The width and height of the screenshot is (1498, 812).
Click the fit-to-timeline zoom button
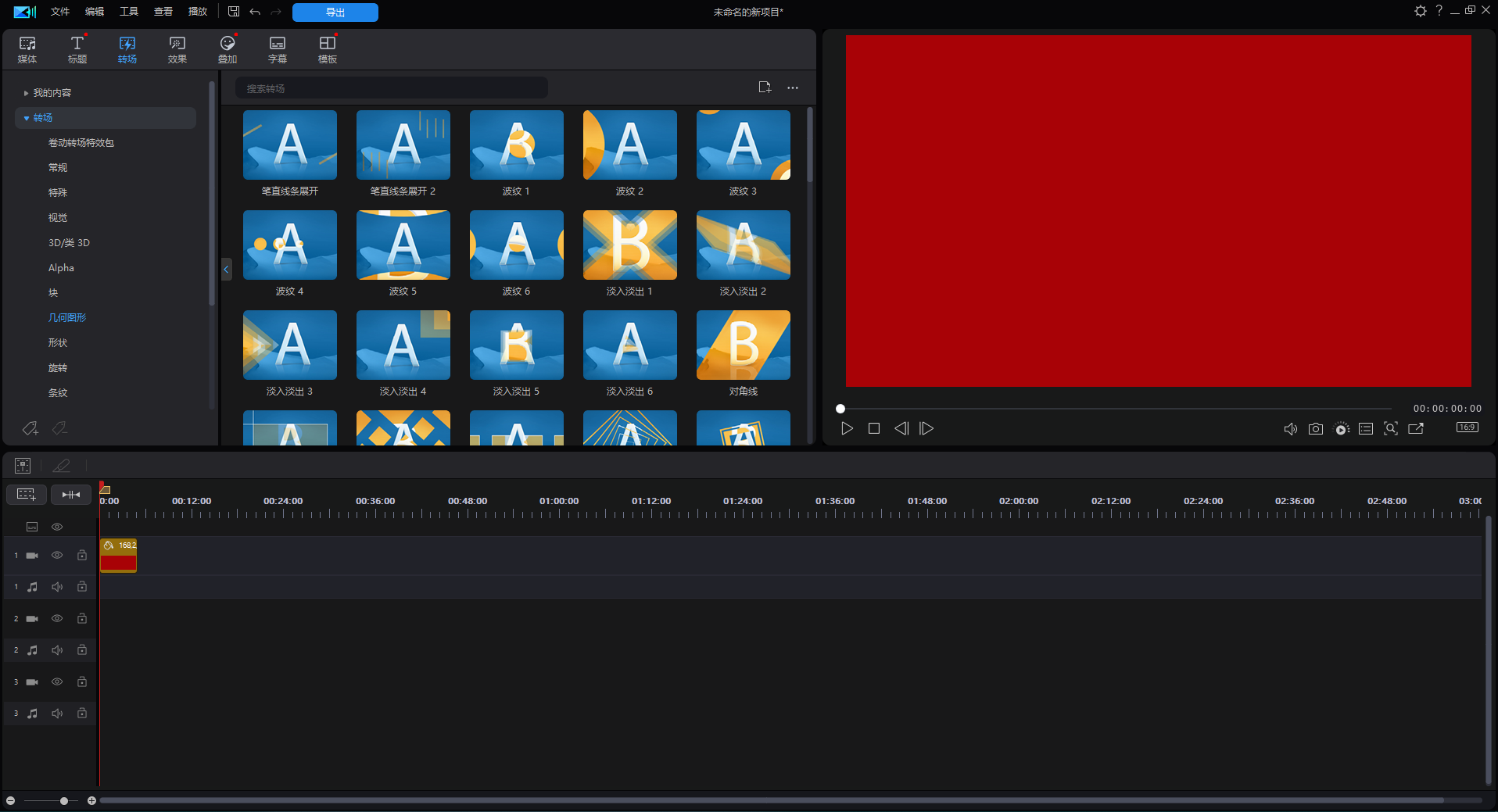tap(71, 495)
